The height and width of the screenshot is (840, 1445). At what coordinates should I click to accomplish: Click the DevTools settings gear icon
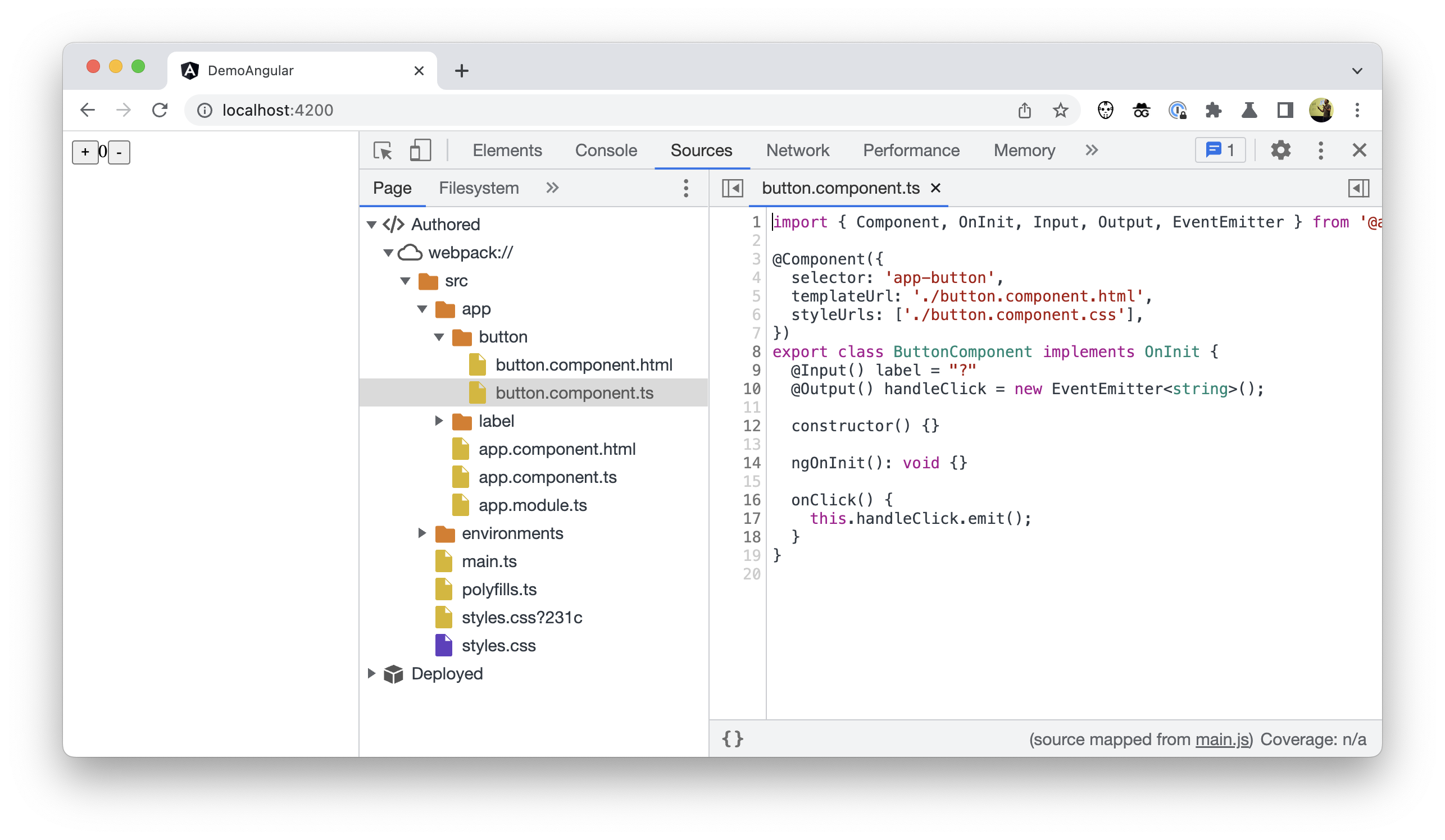pyautogui.click(x=1281, y=150)
